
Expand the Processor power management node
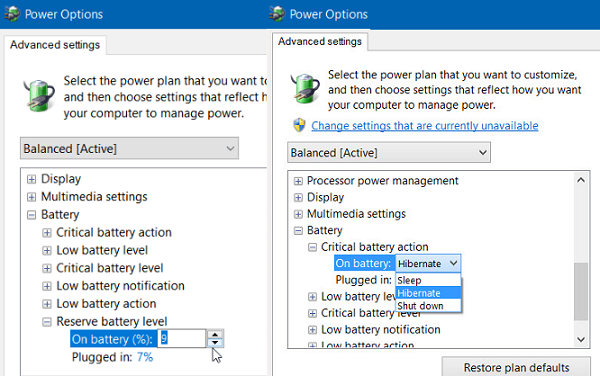point(298,181)
